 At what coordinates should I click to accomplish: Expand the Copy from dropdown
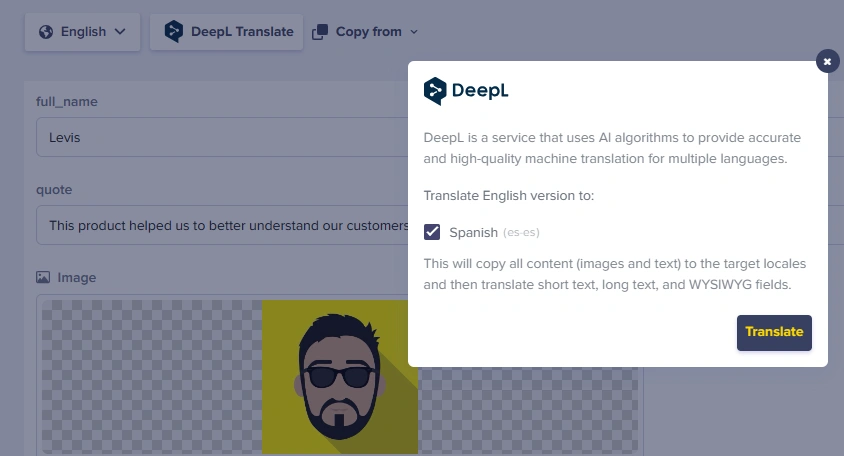(413, 32)
